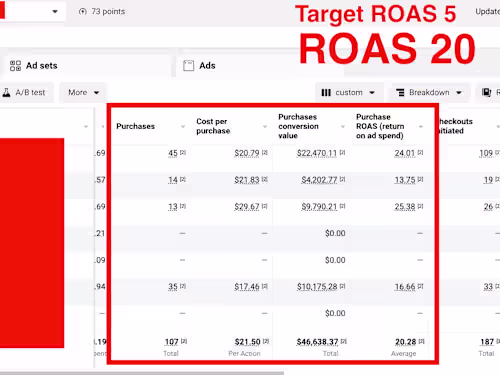Sort by Cost per purchase arrow
This screenshot has width=500, height=375.
265,126
